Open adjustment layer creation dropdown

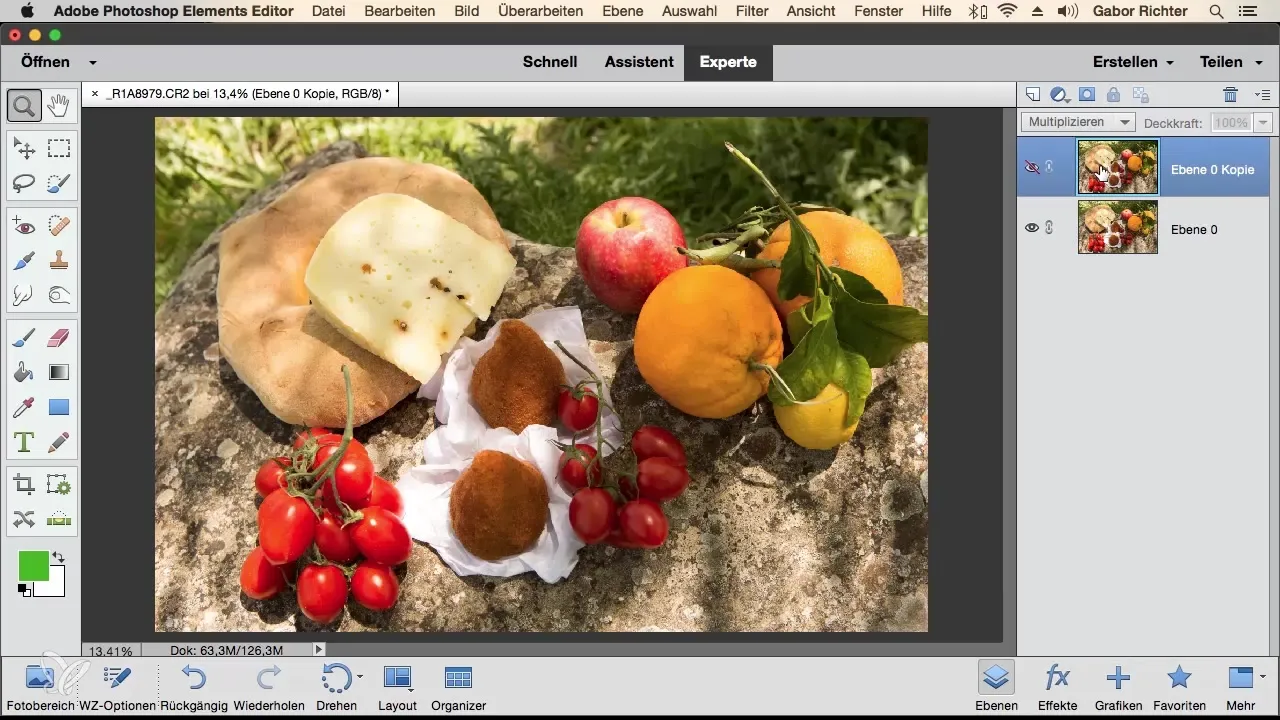(1061, 95)
